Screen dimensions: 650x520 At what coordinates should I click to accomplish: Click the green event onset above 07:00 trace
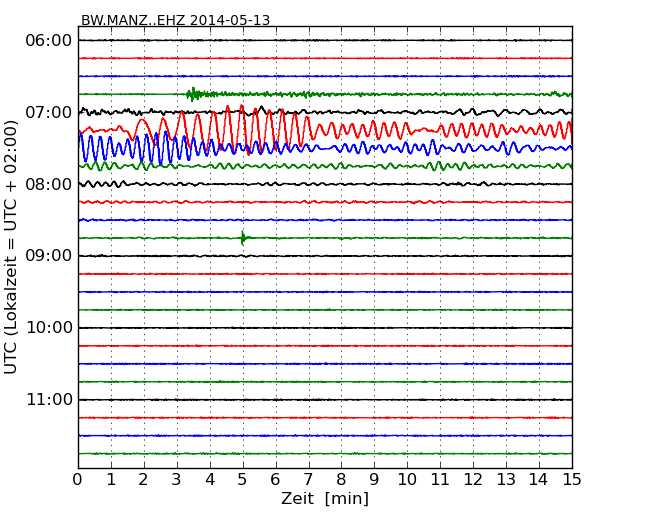(192, 94)
